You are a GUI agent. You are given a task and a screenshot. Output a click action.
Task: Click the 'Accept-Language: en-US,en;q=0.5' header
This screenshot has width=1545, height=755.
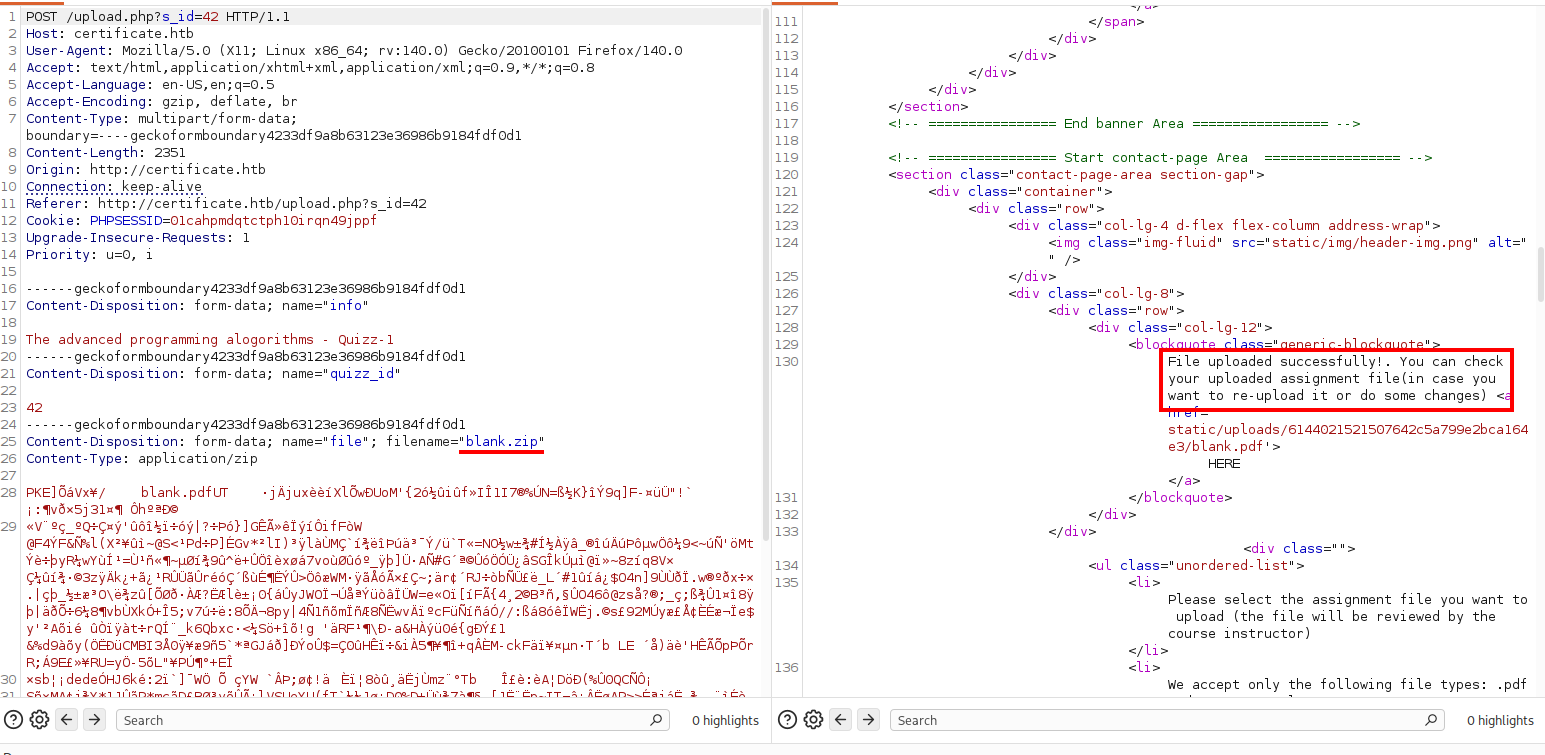150,85
